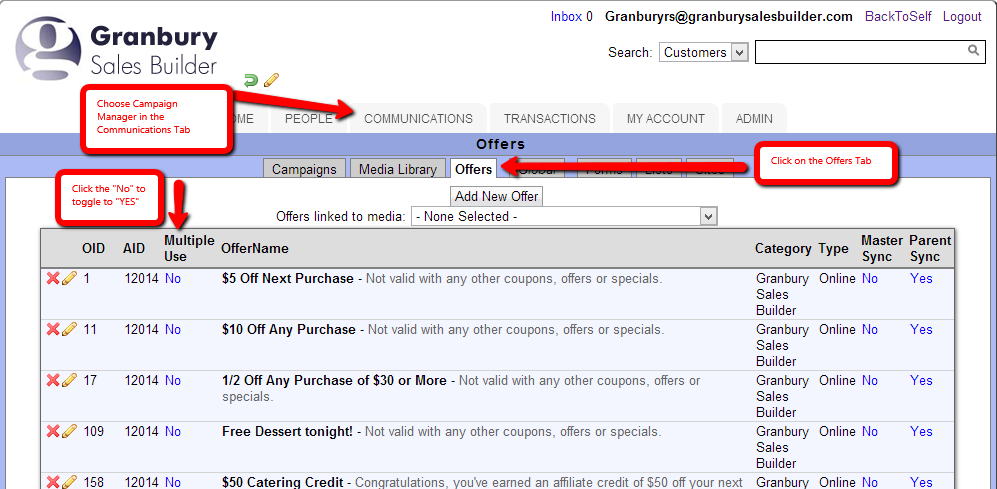This screenshot has width=997, height=489.
Task: Toggle Multiple Use No for OID 11
Action: 173,329
